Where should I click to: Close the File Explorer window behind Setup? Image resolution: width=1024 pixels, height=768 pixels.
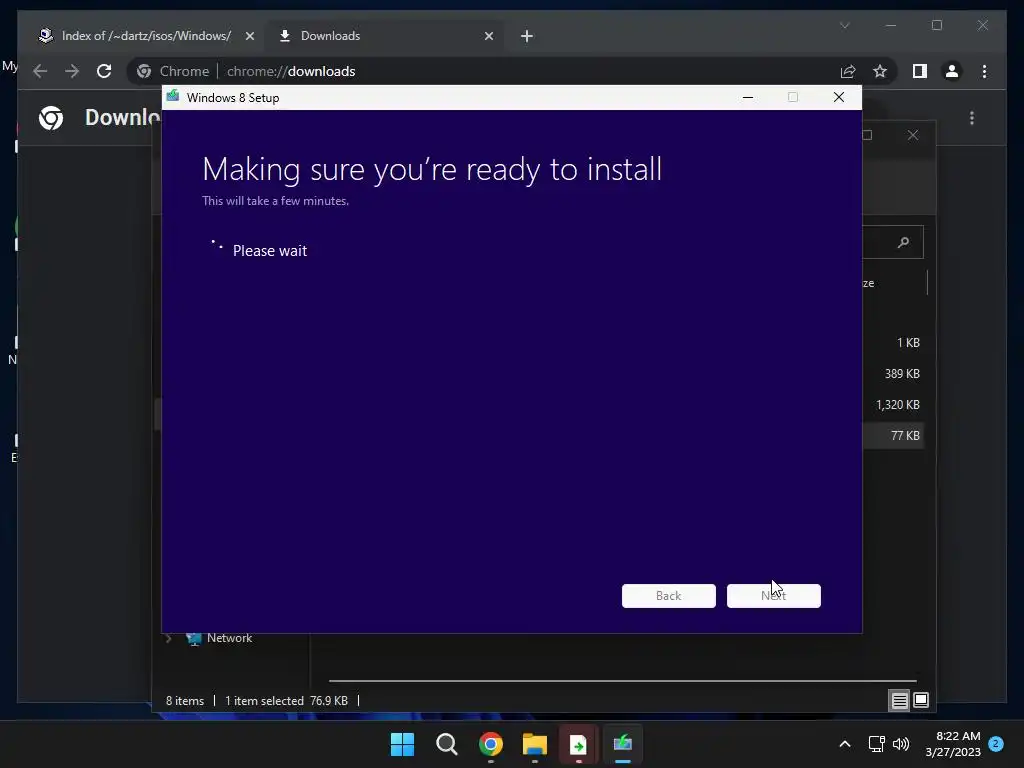[x=912, y=135]
